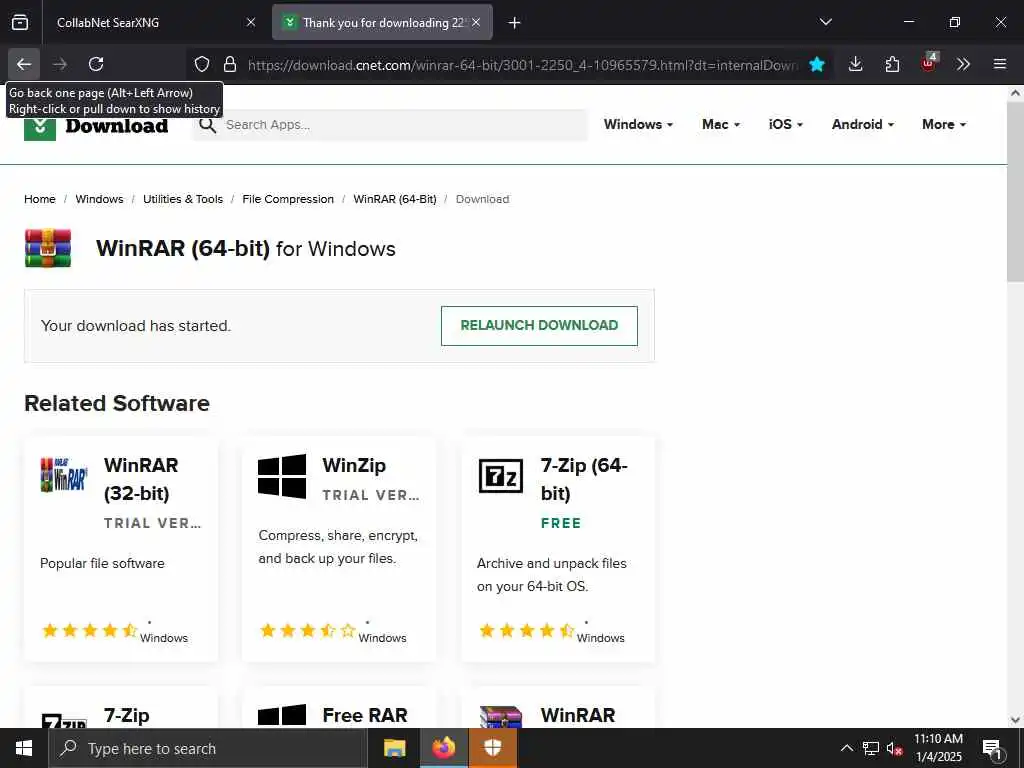This screenshot has height=768, width=1024.
Task: Click page vertical scrollbar thumb
Action: coord(1015,193)
